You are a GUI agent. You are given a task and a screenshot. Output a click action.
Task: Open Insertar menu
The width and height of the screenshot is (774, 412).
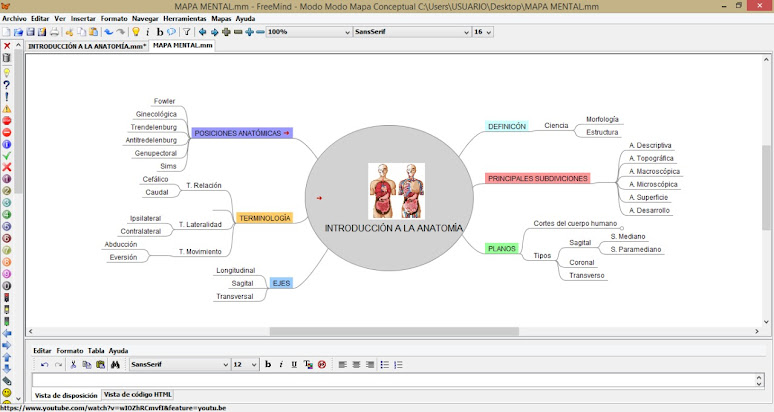coord(83,18)
